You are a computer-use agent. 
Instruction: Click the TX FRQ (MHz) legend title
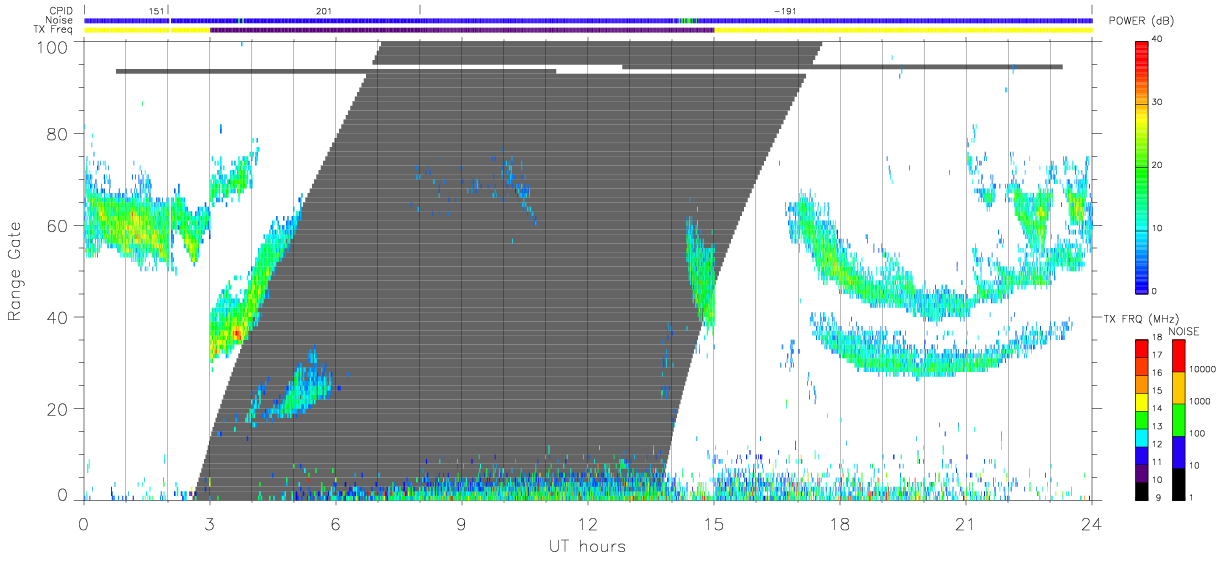coord(1141,319)
